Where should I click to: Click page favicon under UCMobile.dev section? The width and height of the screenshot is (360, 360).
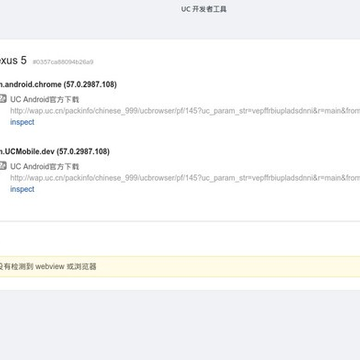pos(3,166)
